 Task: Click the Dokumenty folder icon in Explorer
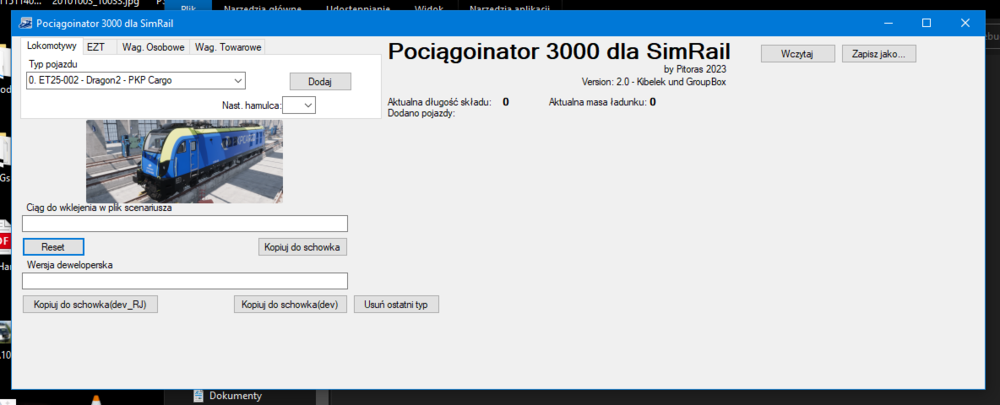[x=198, y=396]
